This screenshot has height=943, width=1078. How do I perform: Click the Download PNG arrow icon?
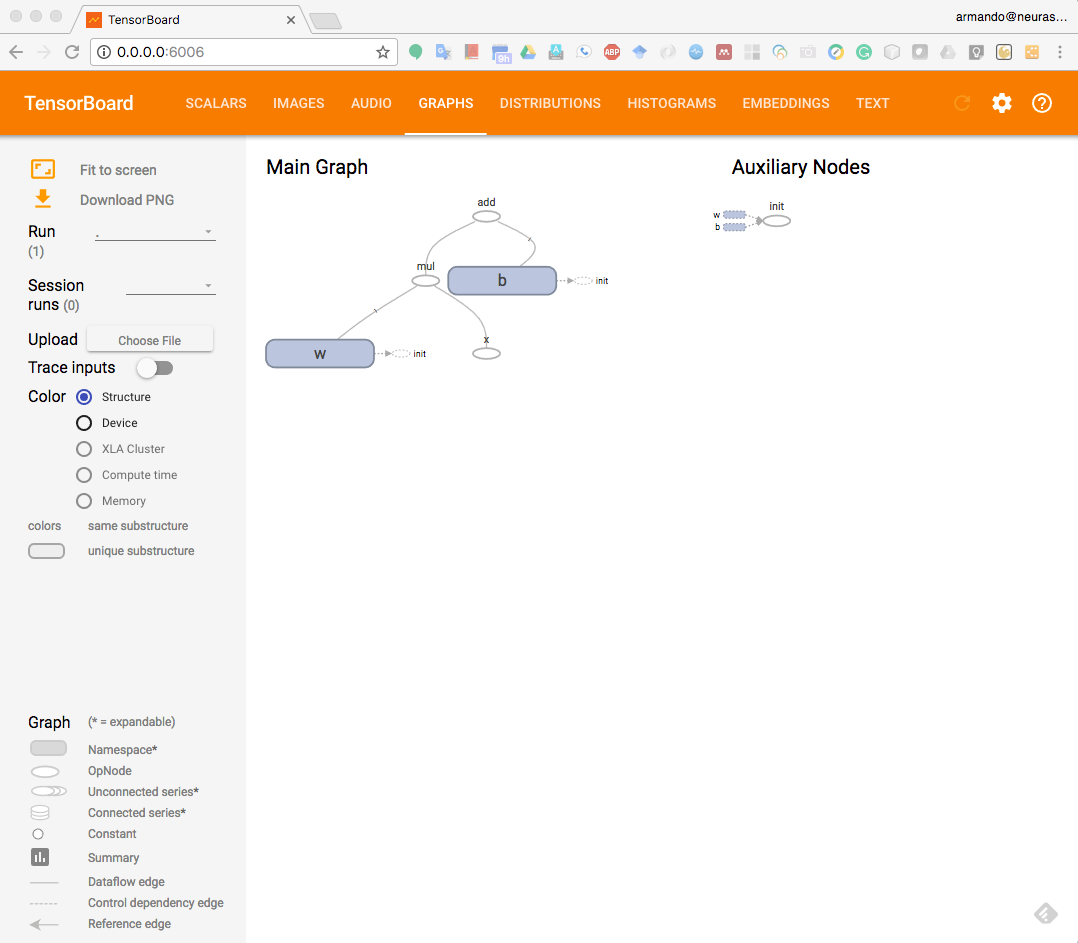point(43,199)
